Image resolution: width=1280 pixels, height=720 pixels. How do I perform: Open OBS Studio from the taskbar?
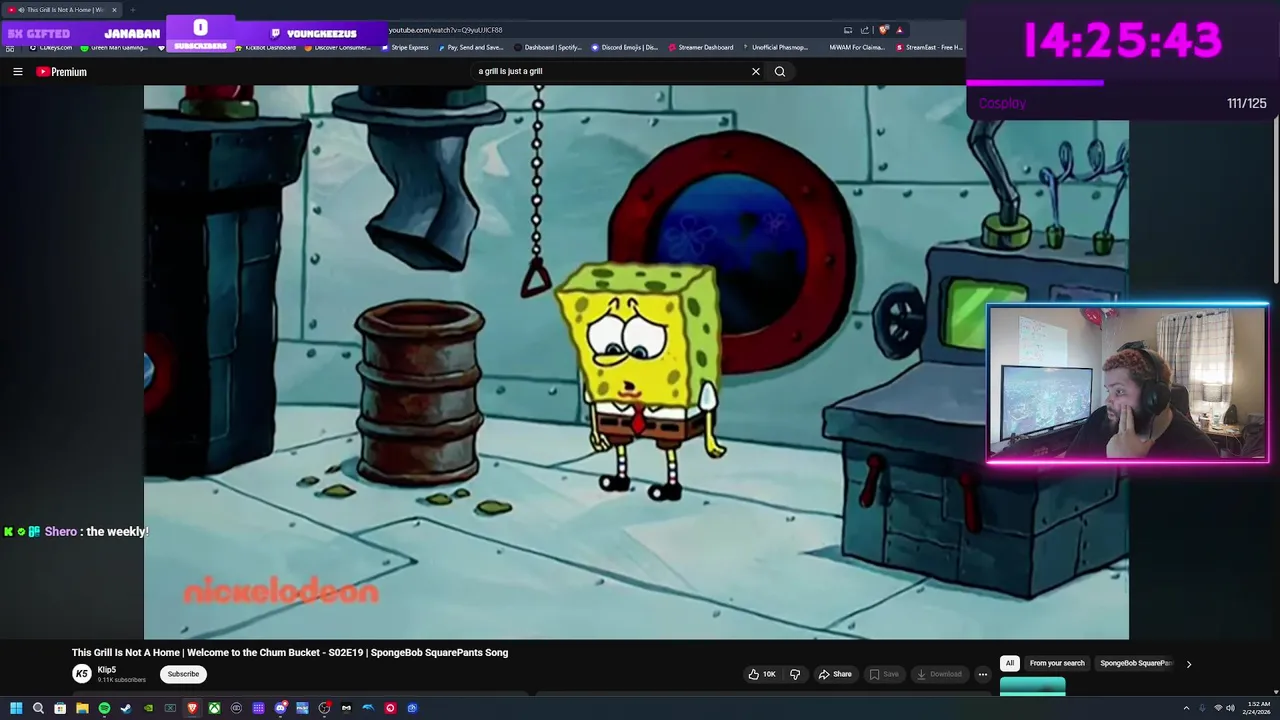coord(324,708)
